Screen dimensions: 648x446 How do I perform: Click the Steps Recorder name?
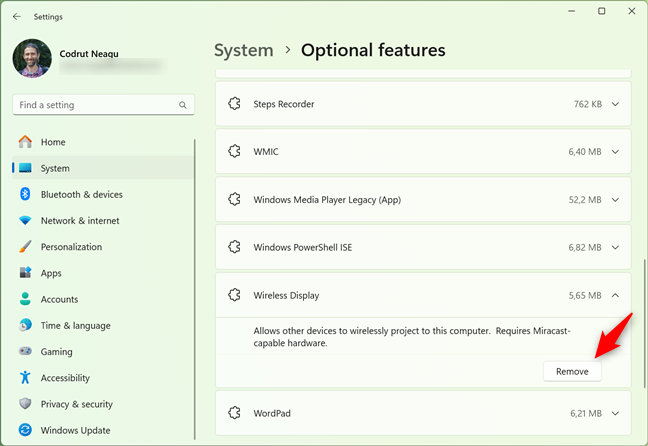click(x=284, y=104)
